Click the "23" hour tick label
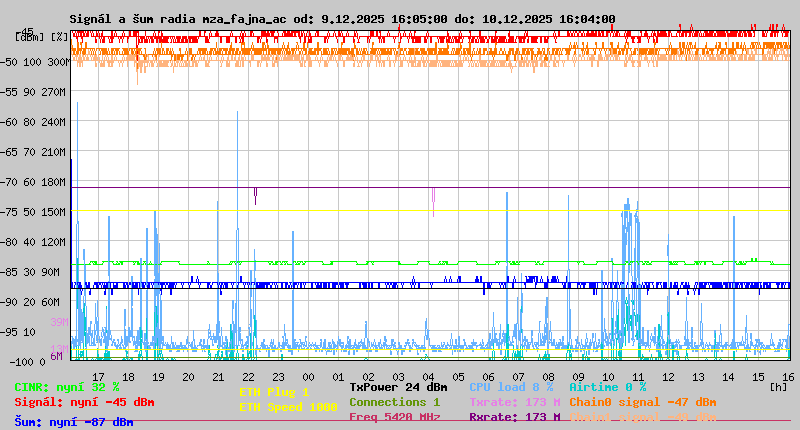Image resolution: width=800 pixels, height=430 pixels. pos(278,377)
